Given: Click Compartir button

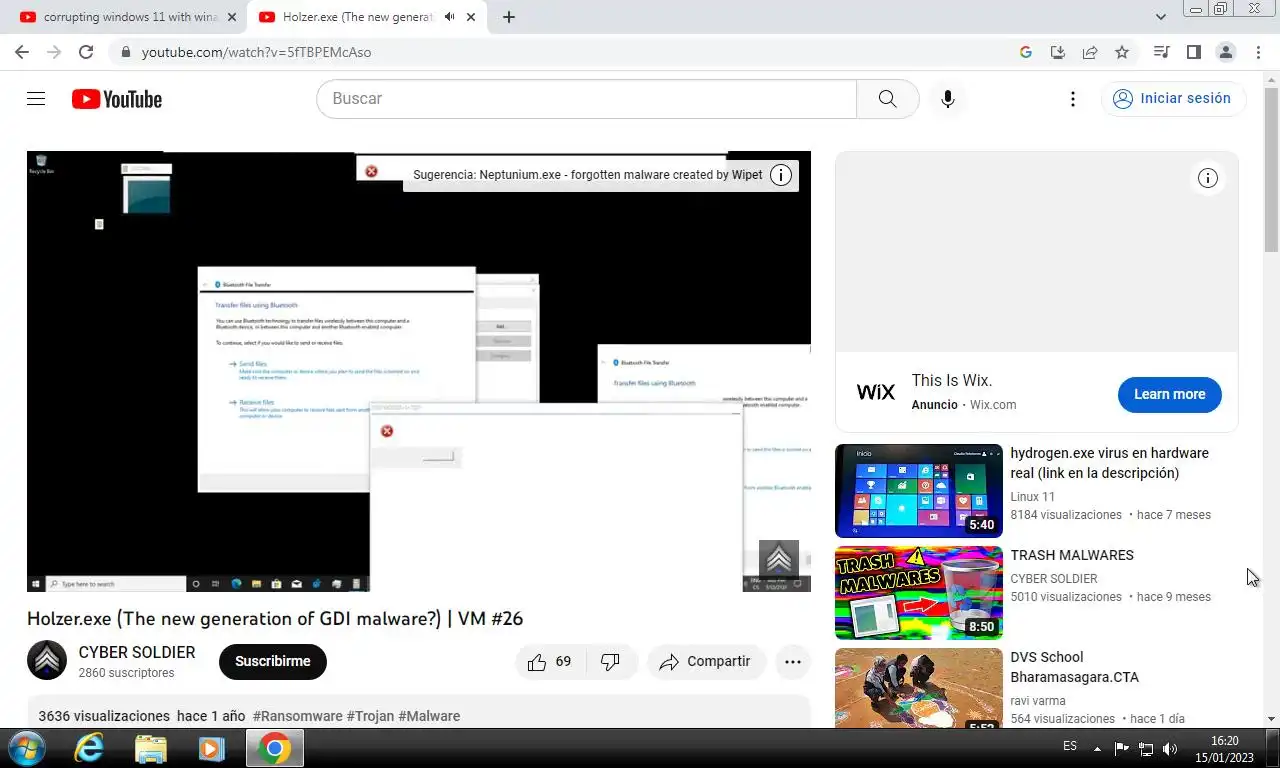Looking at the screenshot, I should [x=706, y=661].
